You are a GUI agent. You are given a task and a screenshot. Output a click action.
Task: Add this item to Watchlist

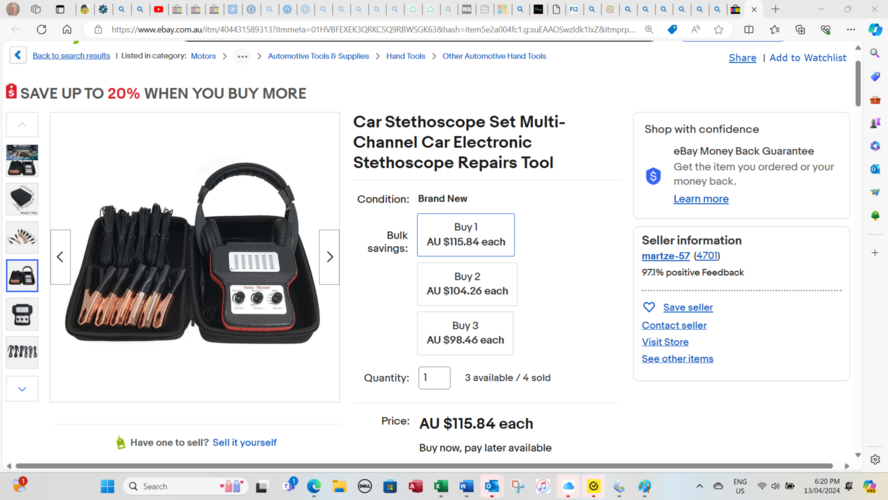[x=808, y=58]
